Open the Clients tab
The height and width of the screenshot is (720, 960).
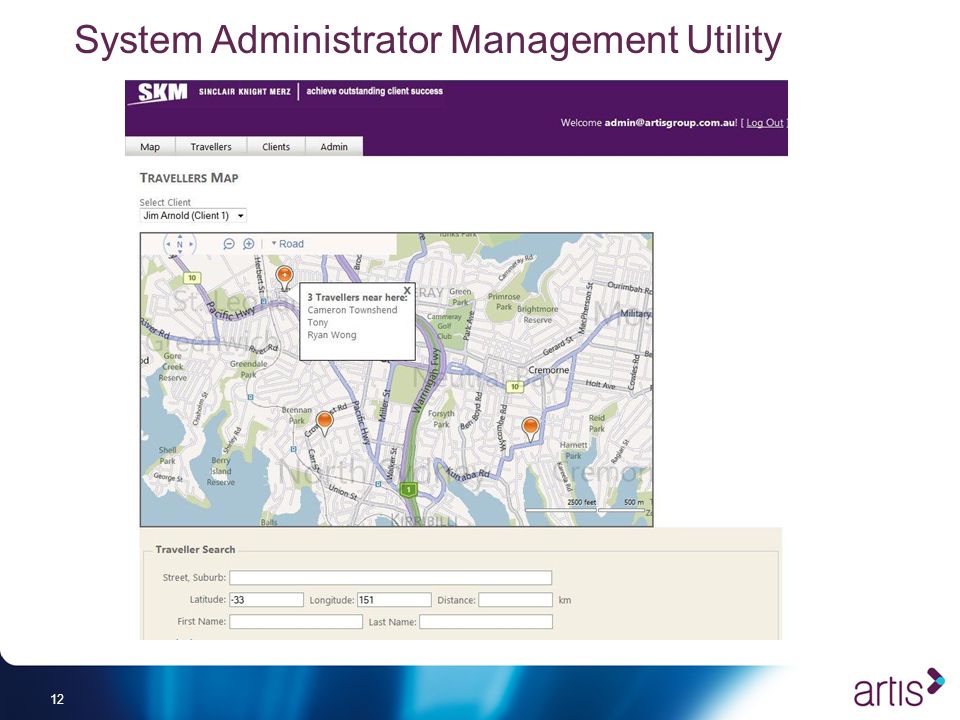click(276, 147)
